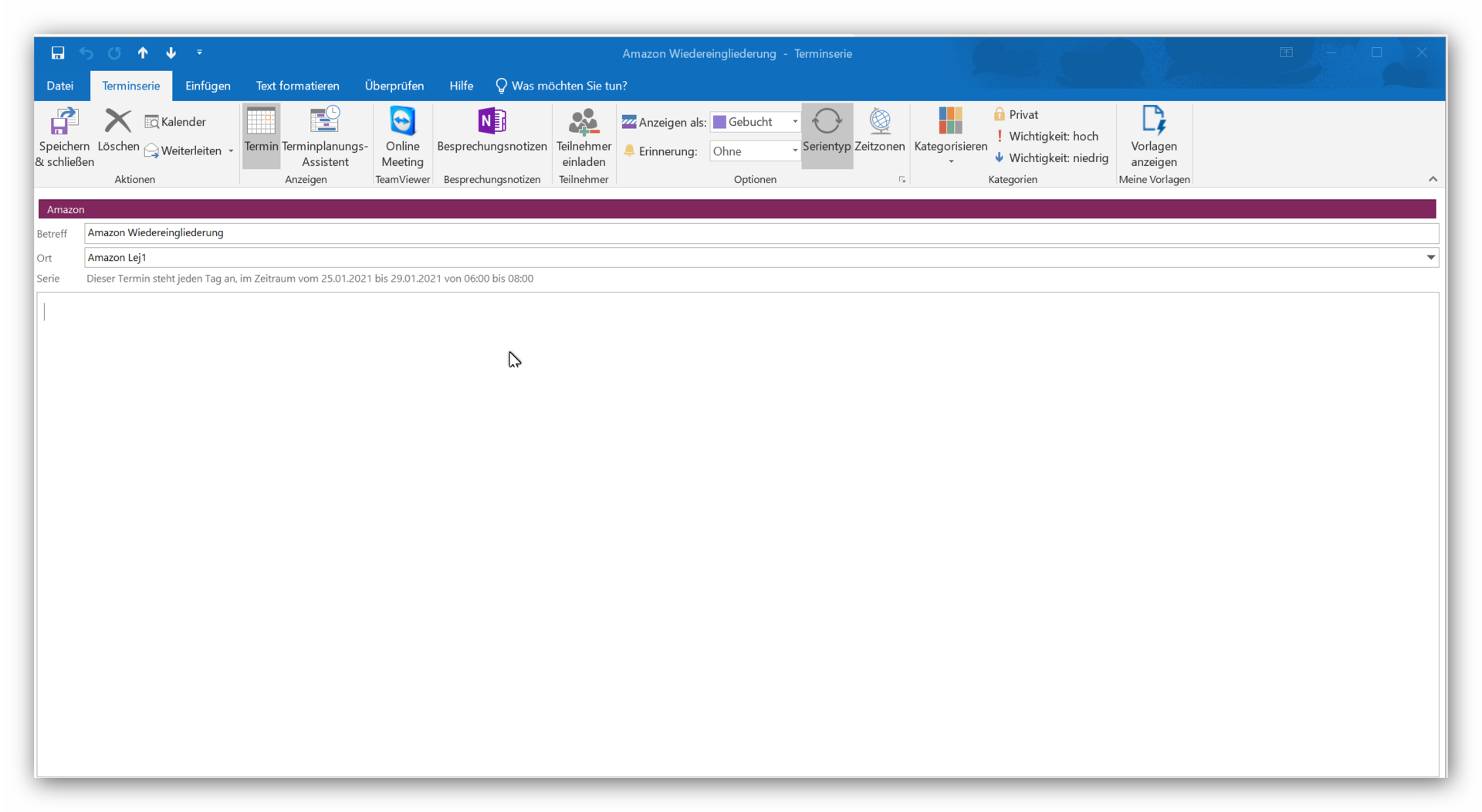The image size is (1482, 812).
Task: Click the ribbon display options icon
Action: coord(1286,52)
